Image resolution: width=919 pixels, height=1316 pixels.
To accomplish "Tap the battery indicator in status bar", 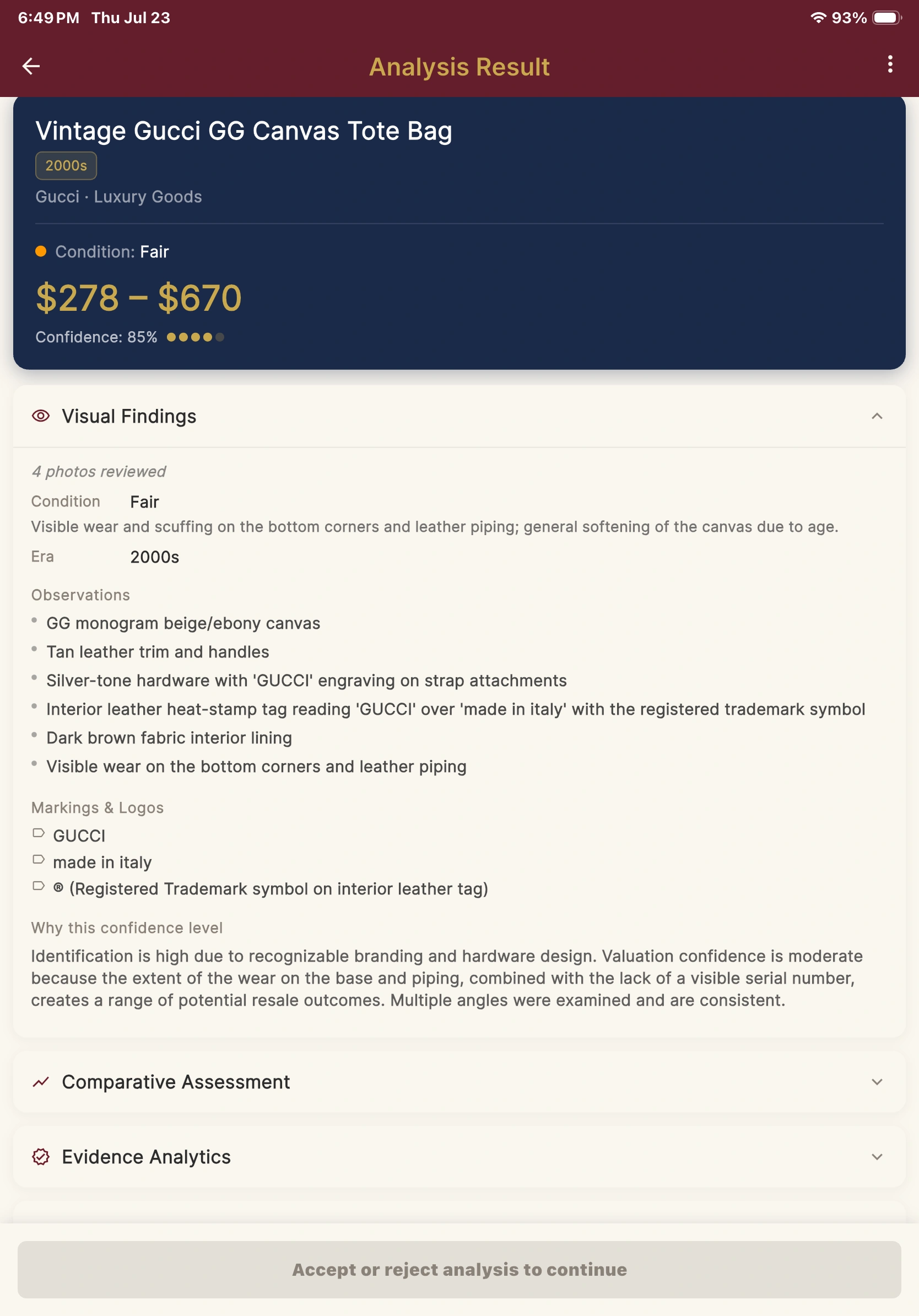I will (x=887, y=18).
